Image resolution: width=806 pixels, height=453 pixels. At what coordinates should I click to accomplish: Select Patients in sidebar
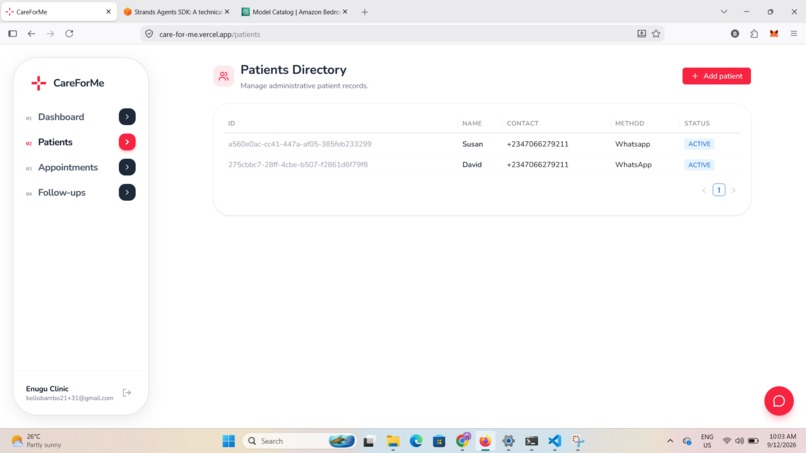tap(55, 142)
